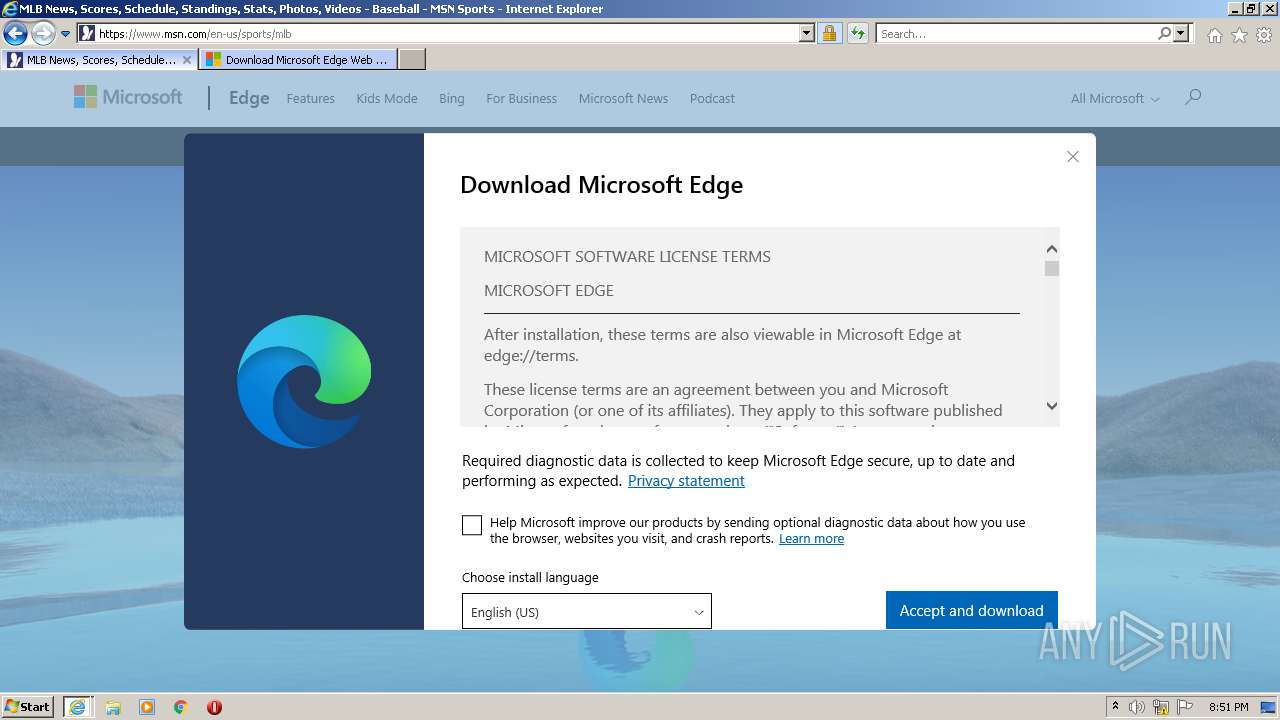Show hidden system tray icons
Screen dimensions: 1280x720
tap(1115, 707)
